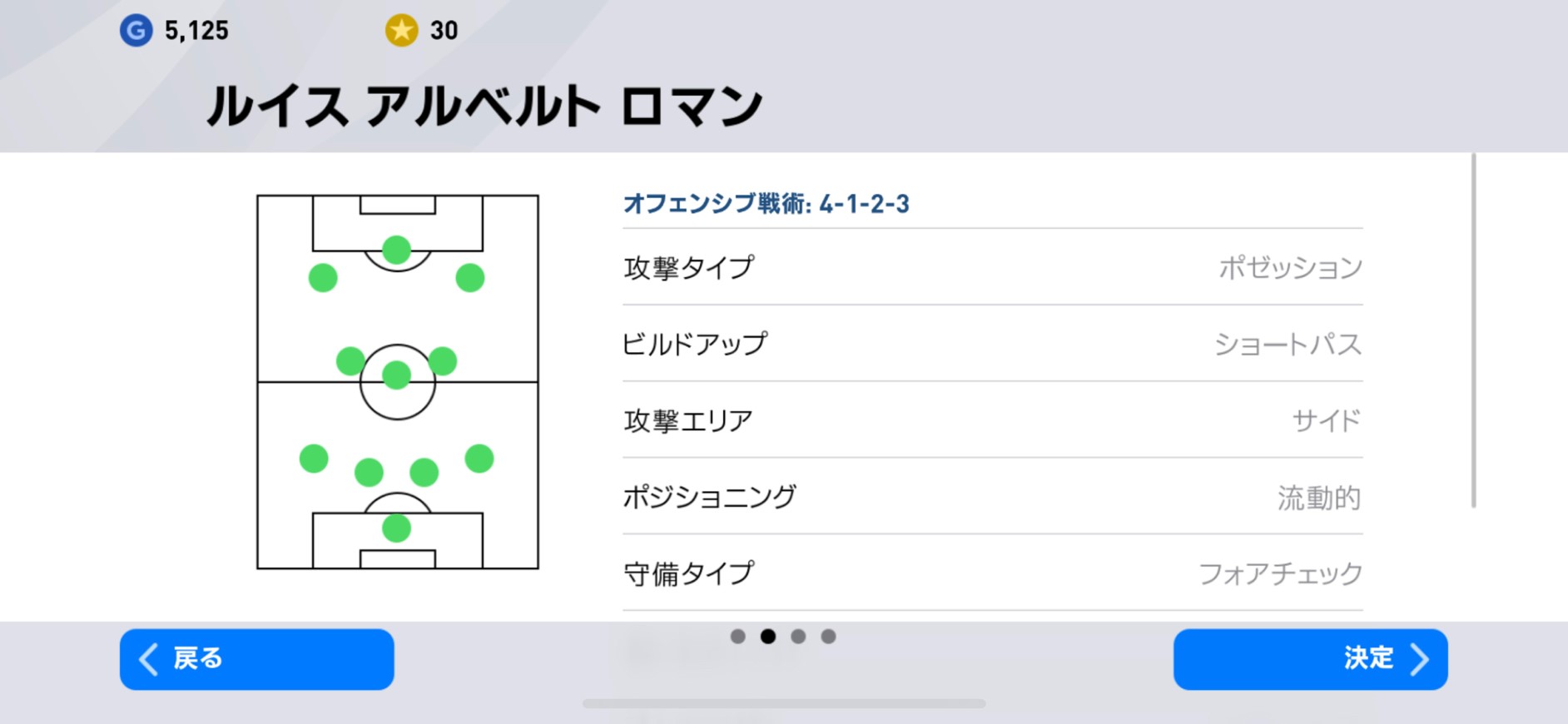Click the right winger dot in the formation diagram
Viewport: 1568px width, 724px height.
(469, 275)
